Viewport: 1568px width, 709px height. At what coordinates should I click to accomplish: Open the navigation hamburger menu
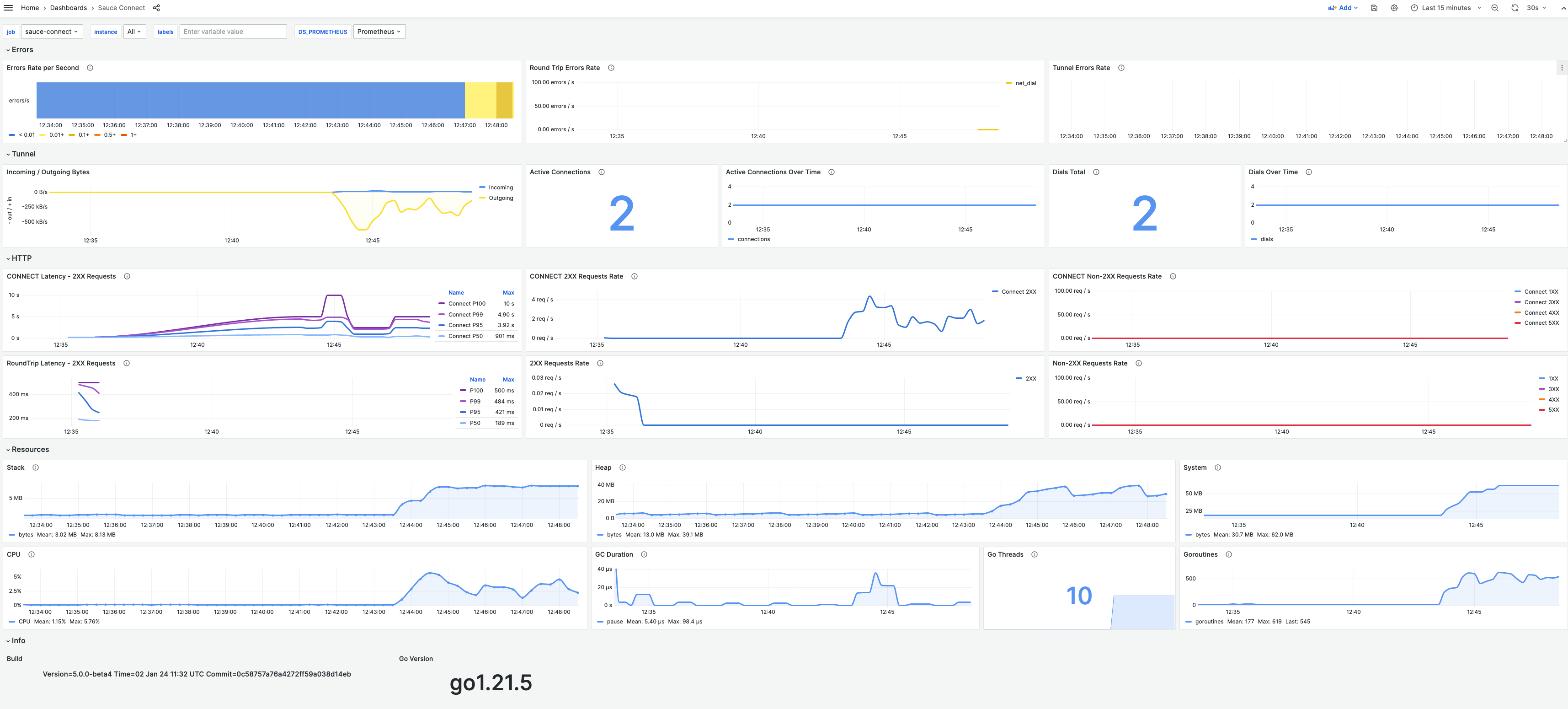(8, 7)
